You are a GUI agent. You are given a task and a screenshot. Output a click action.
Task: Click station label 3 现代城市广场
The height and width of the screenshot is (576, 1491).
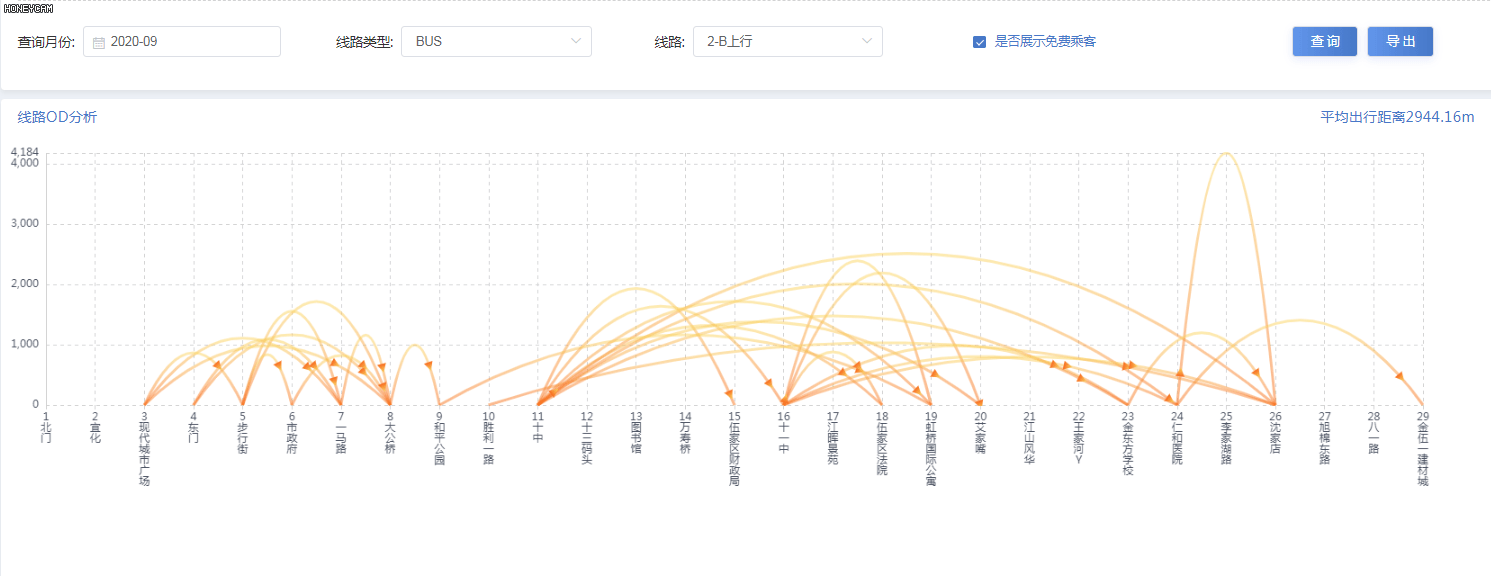click(x=144, y=448)
